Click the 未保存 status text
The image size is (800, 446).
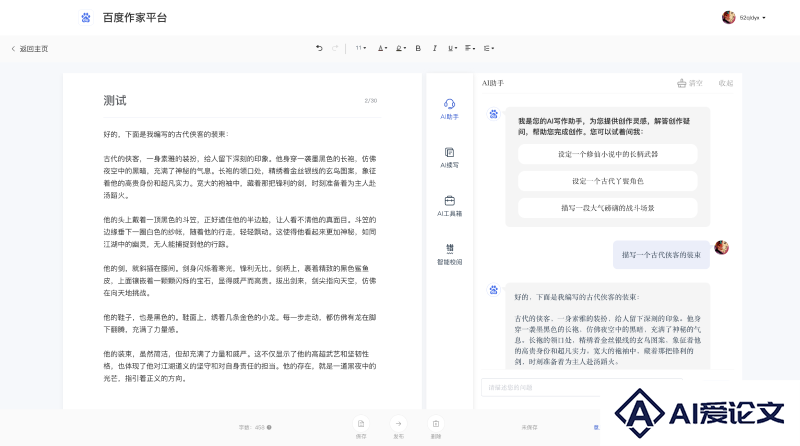[529, 428]
